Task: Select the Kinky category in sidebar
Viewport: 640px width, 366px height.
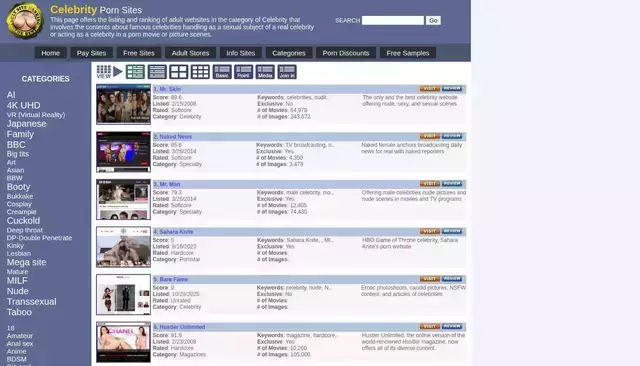Action: pyautogui.click(x=15, y=246)
